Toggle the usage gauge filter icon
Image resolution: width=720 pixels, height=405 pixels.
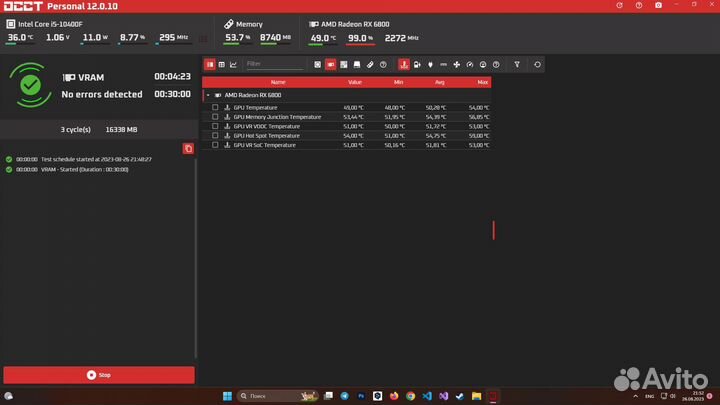point(470,65)
